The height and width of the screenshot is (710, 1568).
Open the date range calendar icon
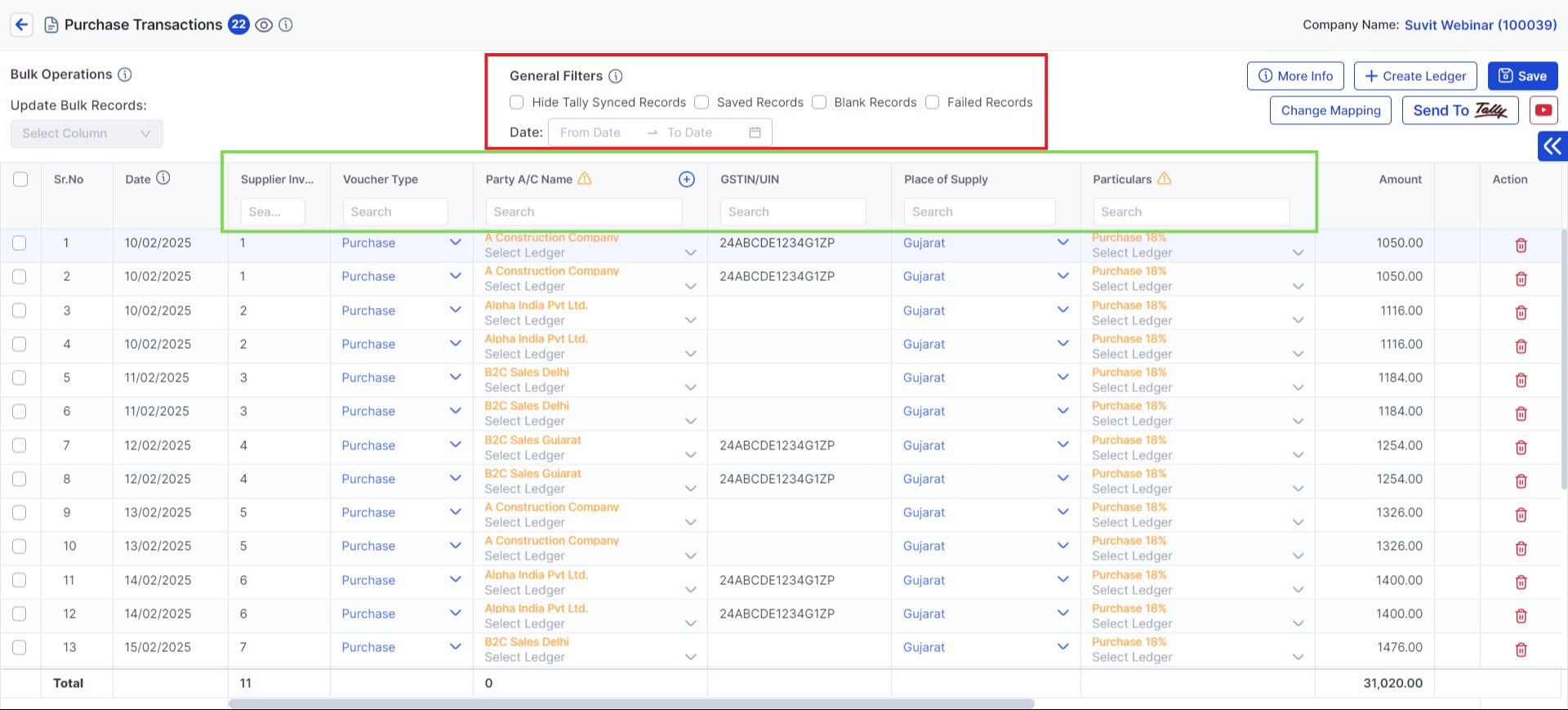[x=755, y=132]
